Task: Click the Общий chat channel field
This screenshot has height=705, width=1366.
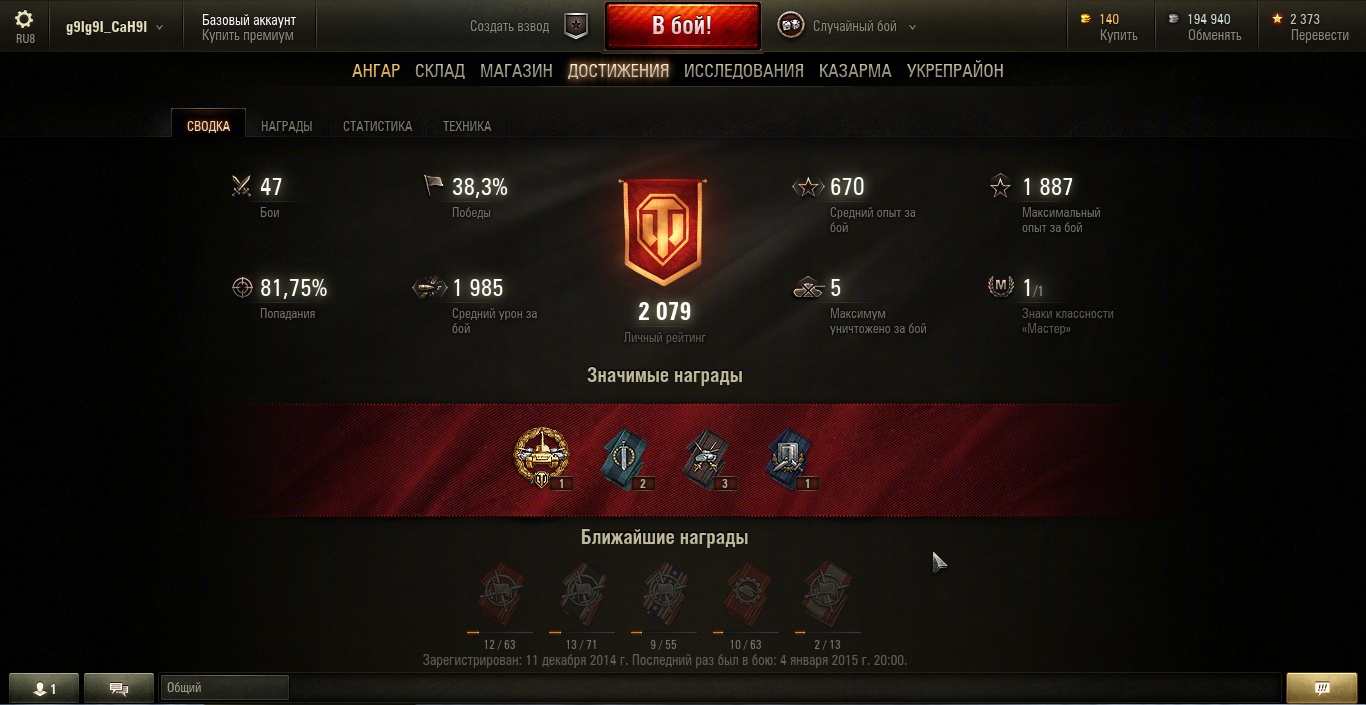Action: coord(225,688)
